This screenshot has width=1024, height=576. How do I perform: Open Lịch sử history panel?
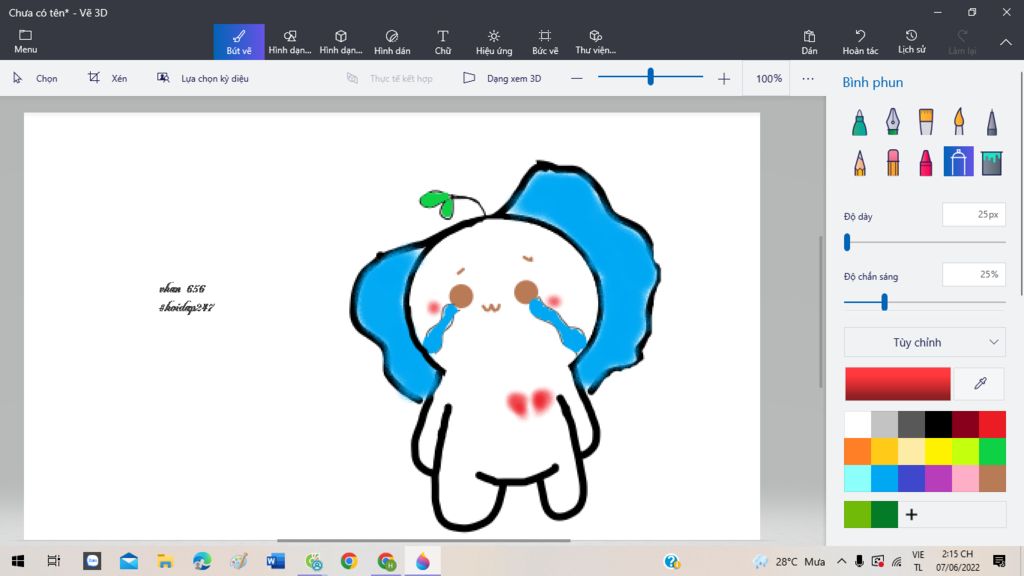pos(911,42)
